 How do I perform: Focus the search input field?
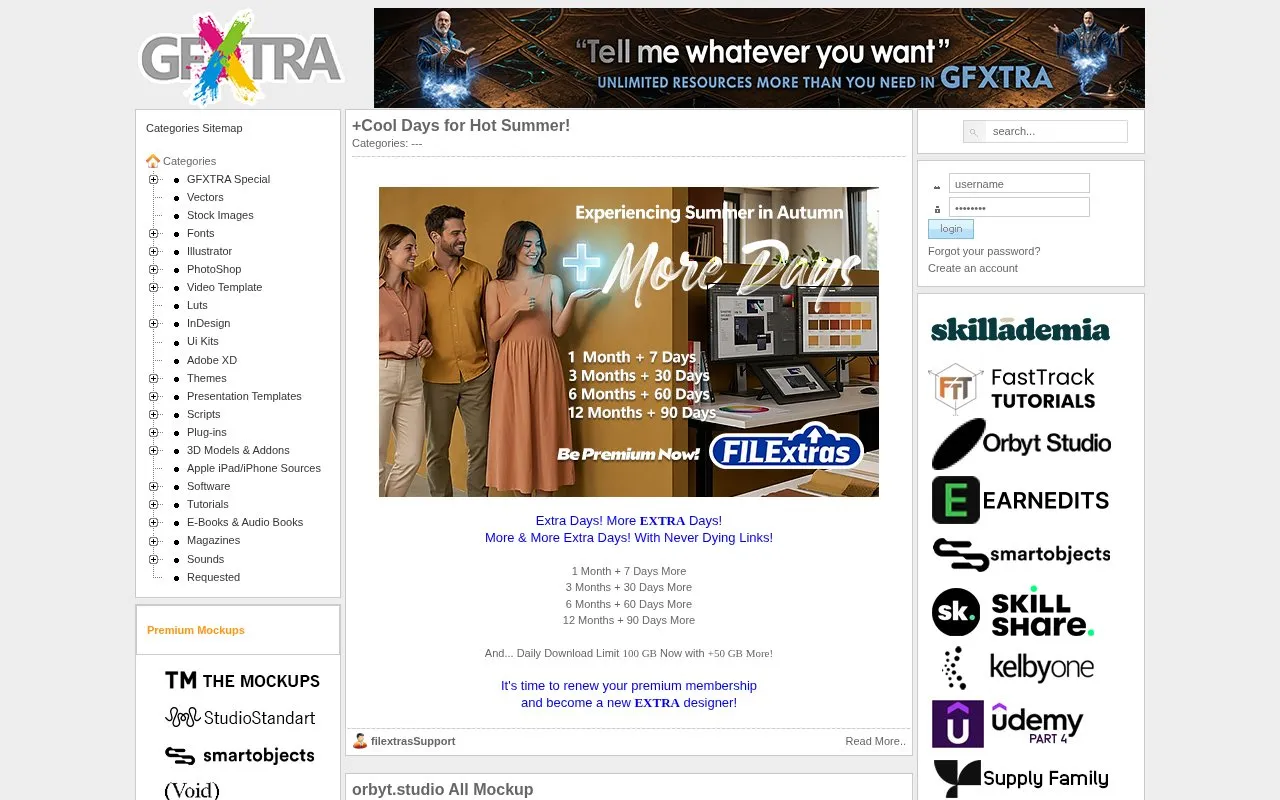click(x=1056, y=132)
